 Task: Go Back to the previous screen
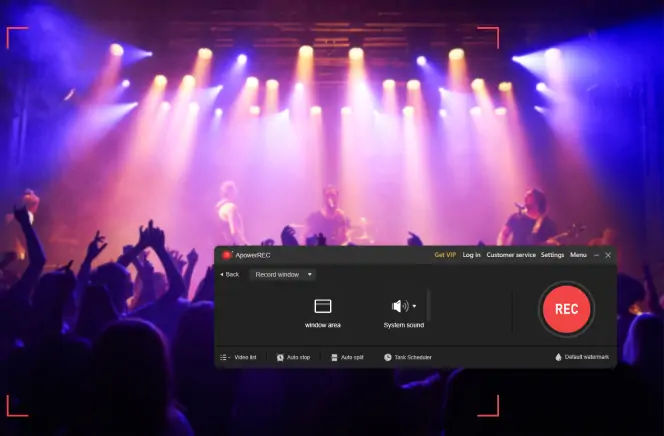[230, 274]
